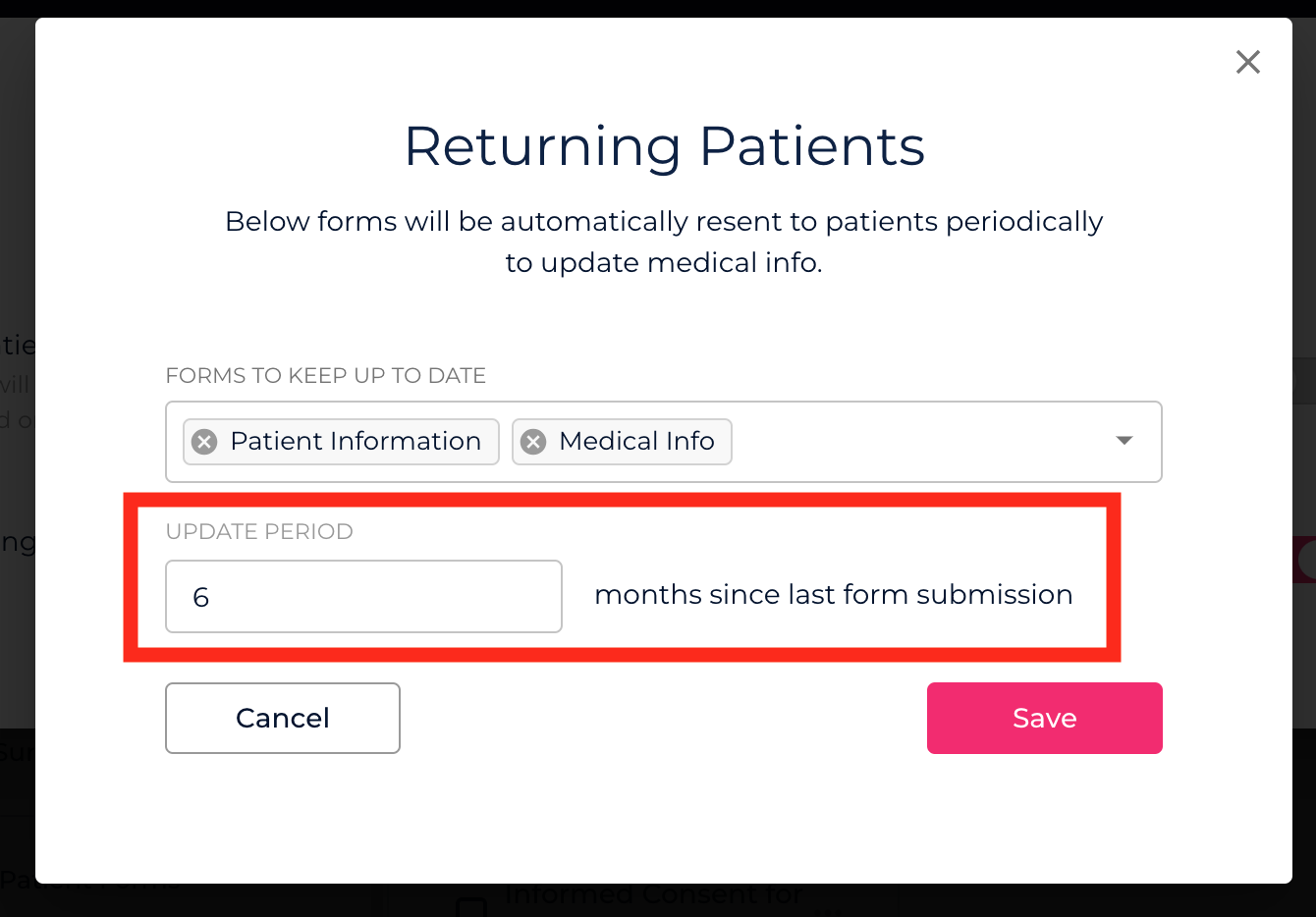Toggle the partially hidden switch at right edge
This screenshot has width=1316, height=917.
[1306, 560]
